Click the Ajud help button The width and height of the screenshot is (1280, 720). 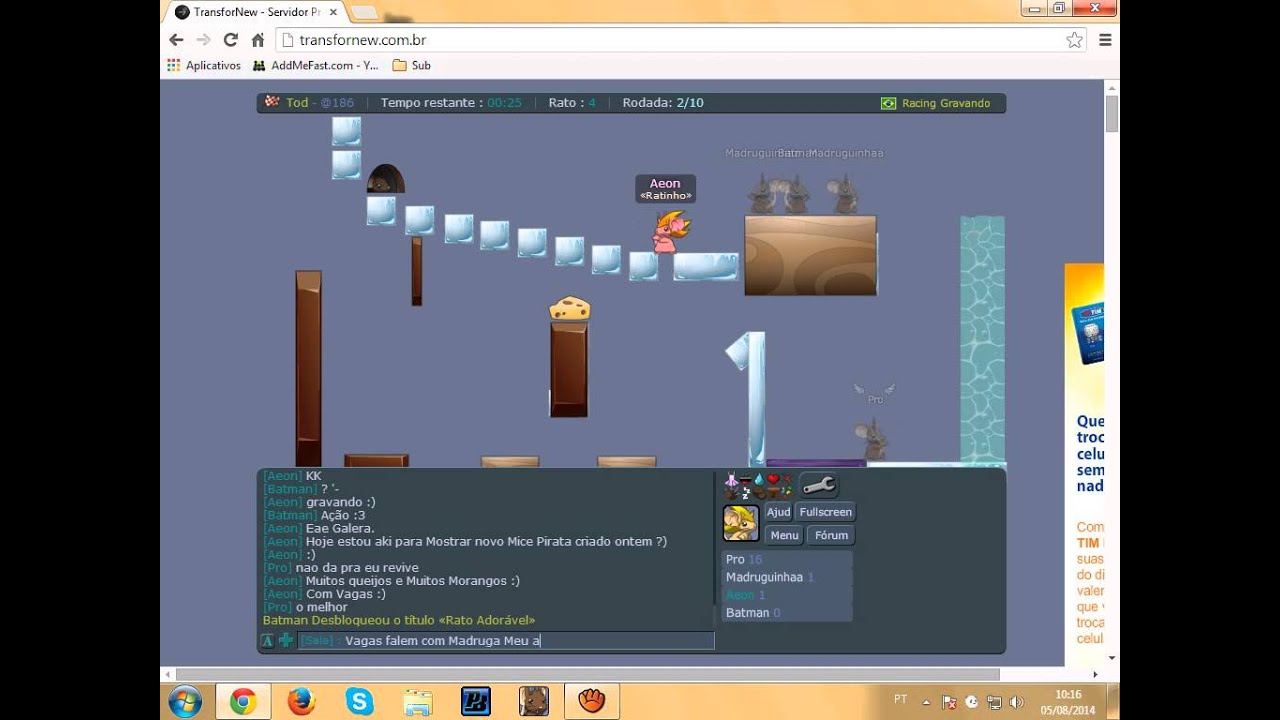[778, 512]
